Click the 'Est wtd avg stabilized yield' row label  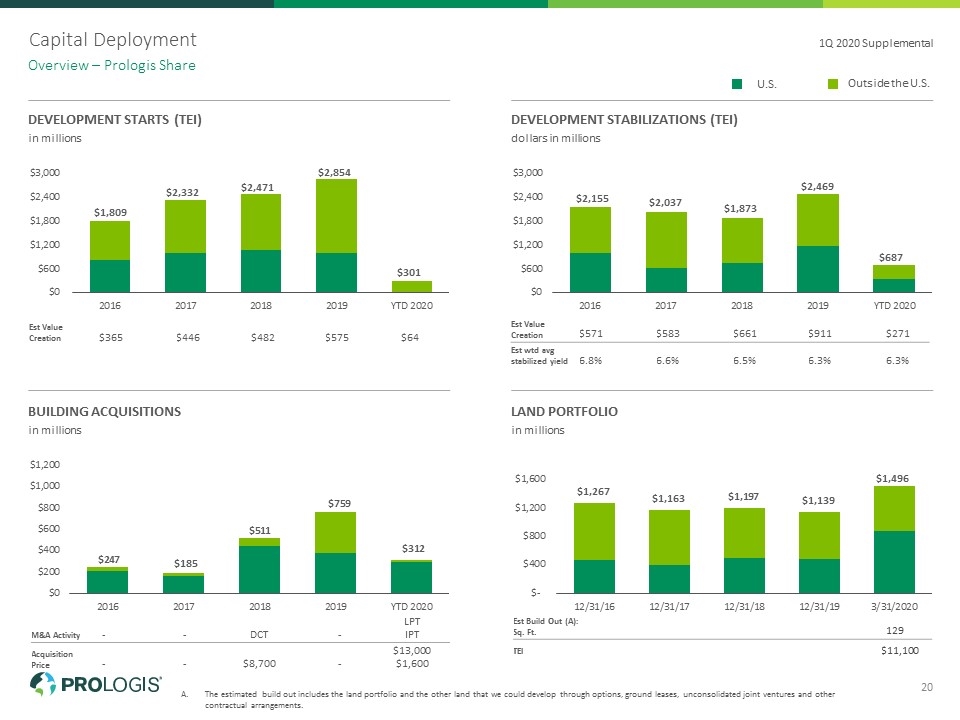click(x=539, y=356)
